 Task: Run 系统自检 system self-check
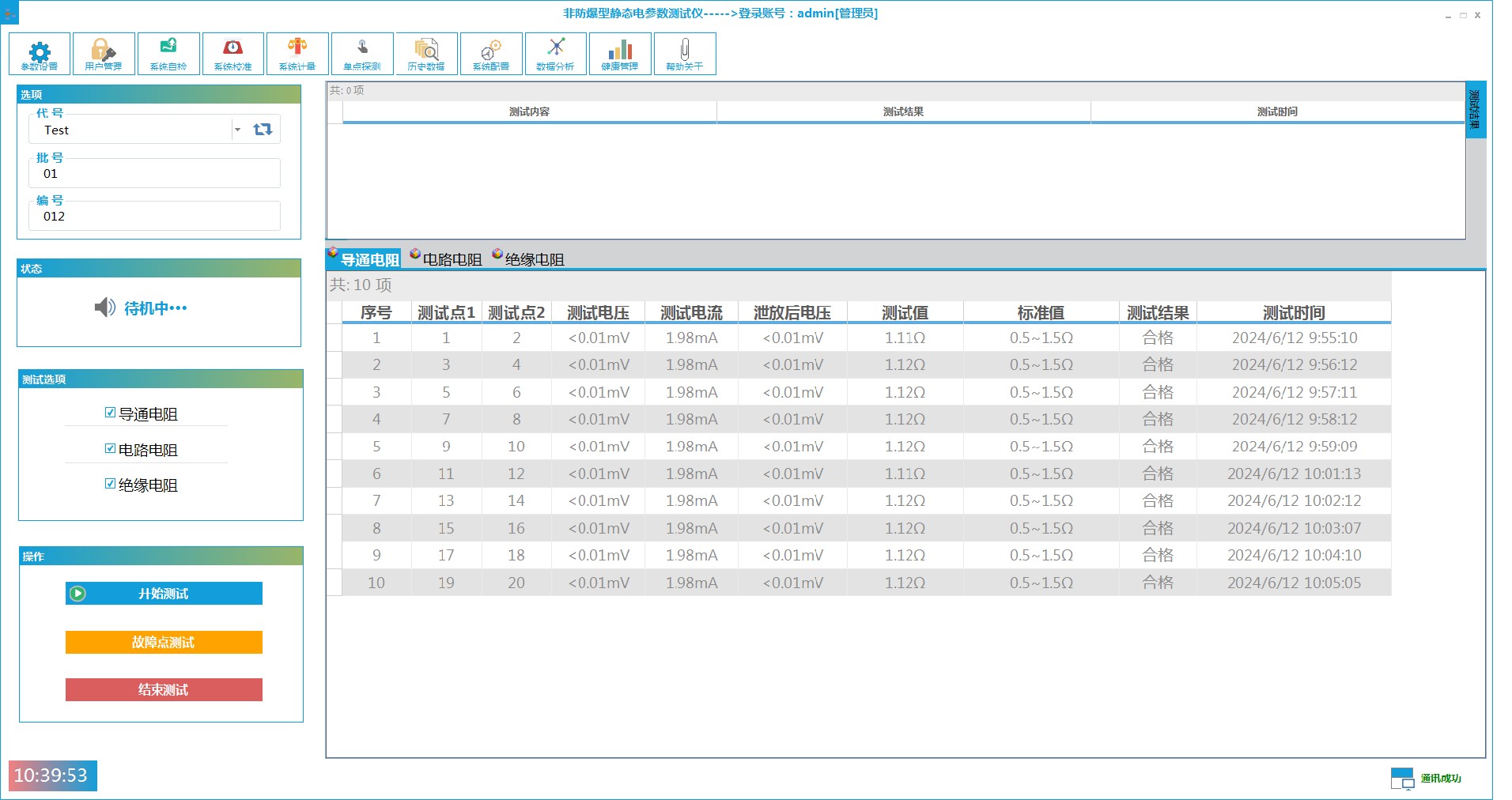coord(168,54)
